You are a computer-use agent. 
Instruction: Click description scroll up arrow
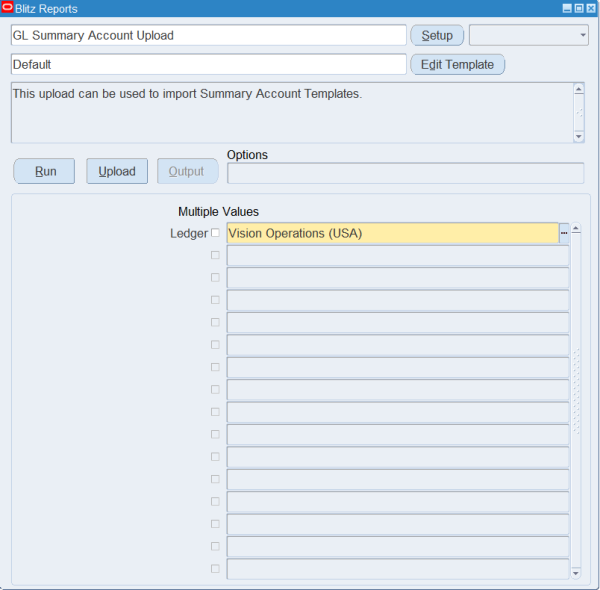point(579,89)
